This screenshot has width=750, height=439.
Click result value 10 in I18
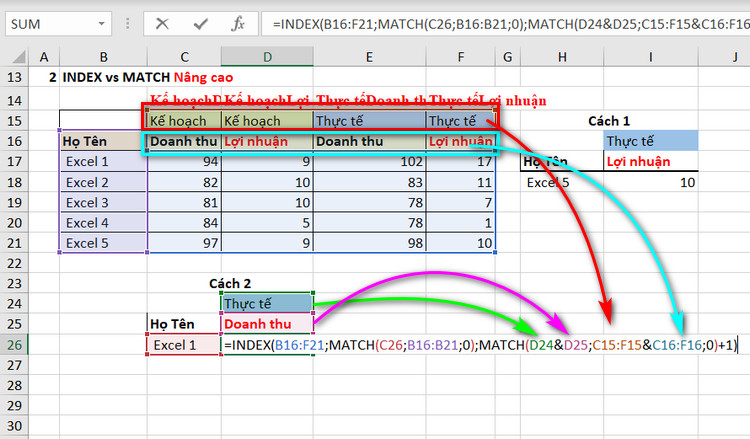[651, 182]
